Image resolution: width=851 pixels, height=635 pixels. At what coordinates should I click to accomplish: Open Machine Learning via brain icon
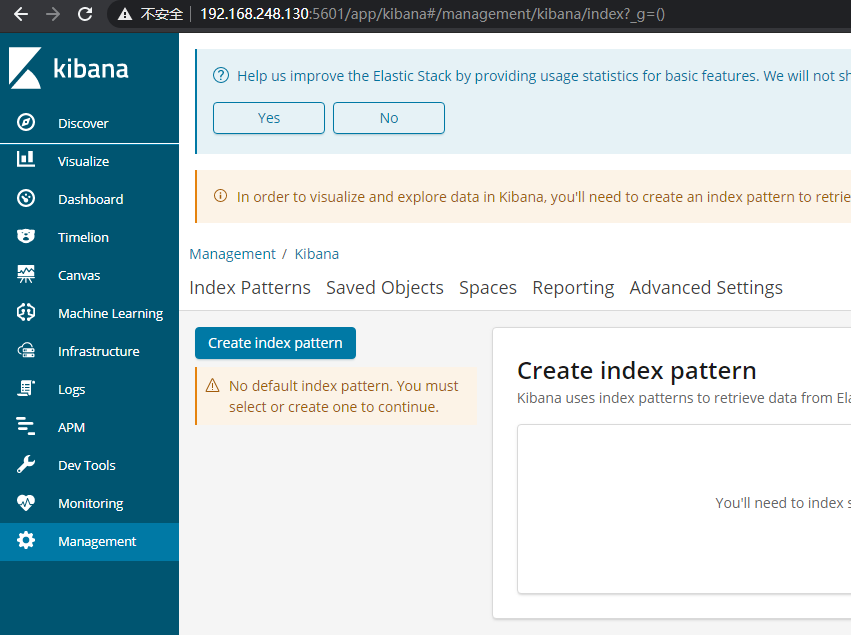pyautogui.click(x=26, y=312)
